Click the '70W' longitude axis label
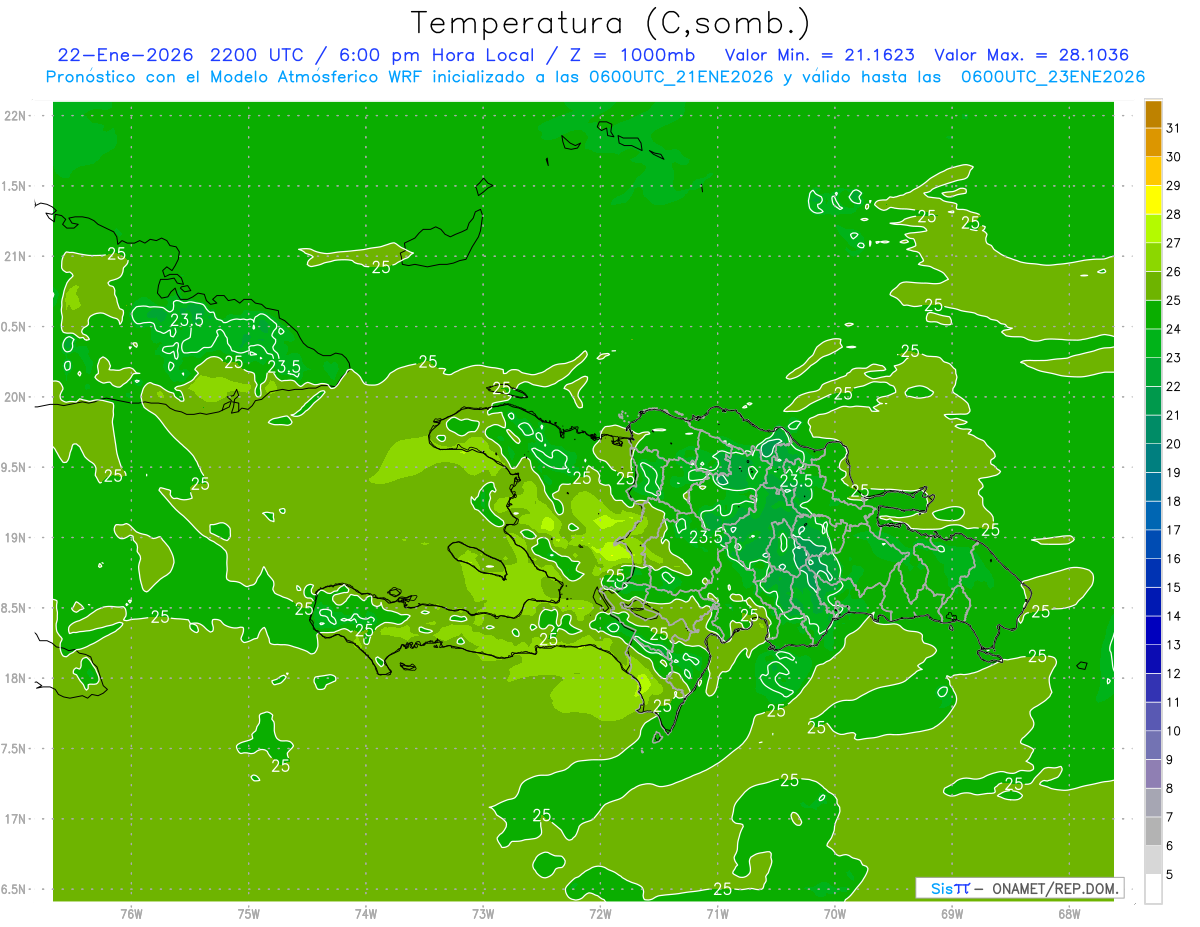1200x927 pixels. [x=835, y=913]
